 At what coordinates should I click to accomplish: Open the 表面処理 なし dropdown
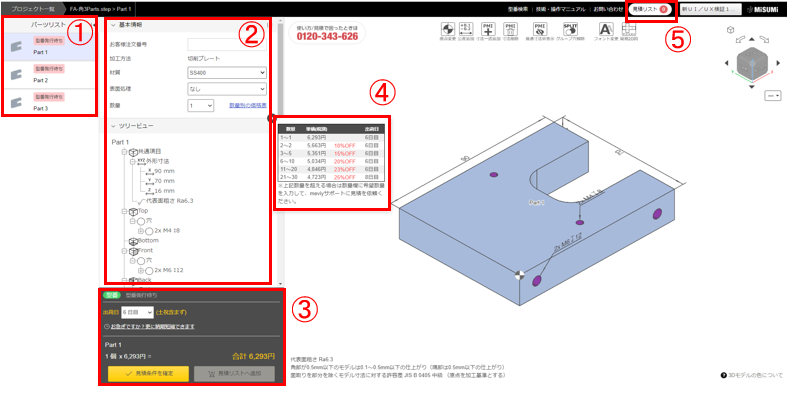(227, 89)
